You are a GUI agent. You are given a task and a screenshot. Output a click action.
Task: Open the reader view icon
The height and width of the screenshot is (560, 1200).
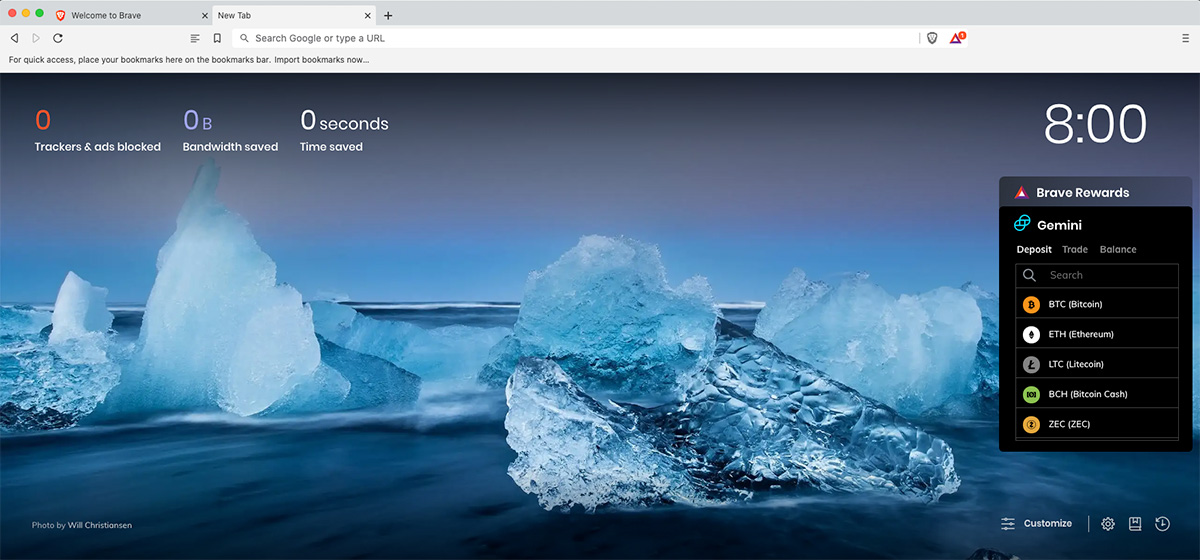pyautogui.click(x=195, y=38)
